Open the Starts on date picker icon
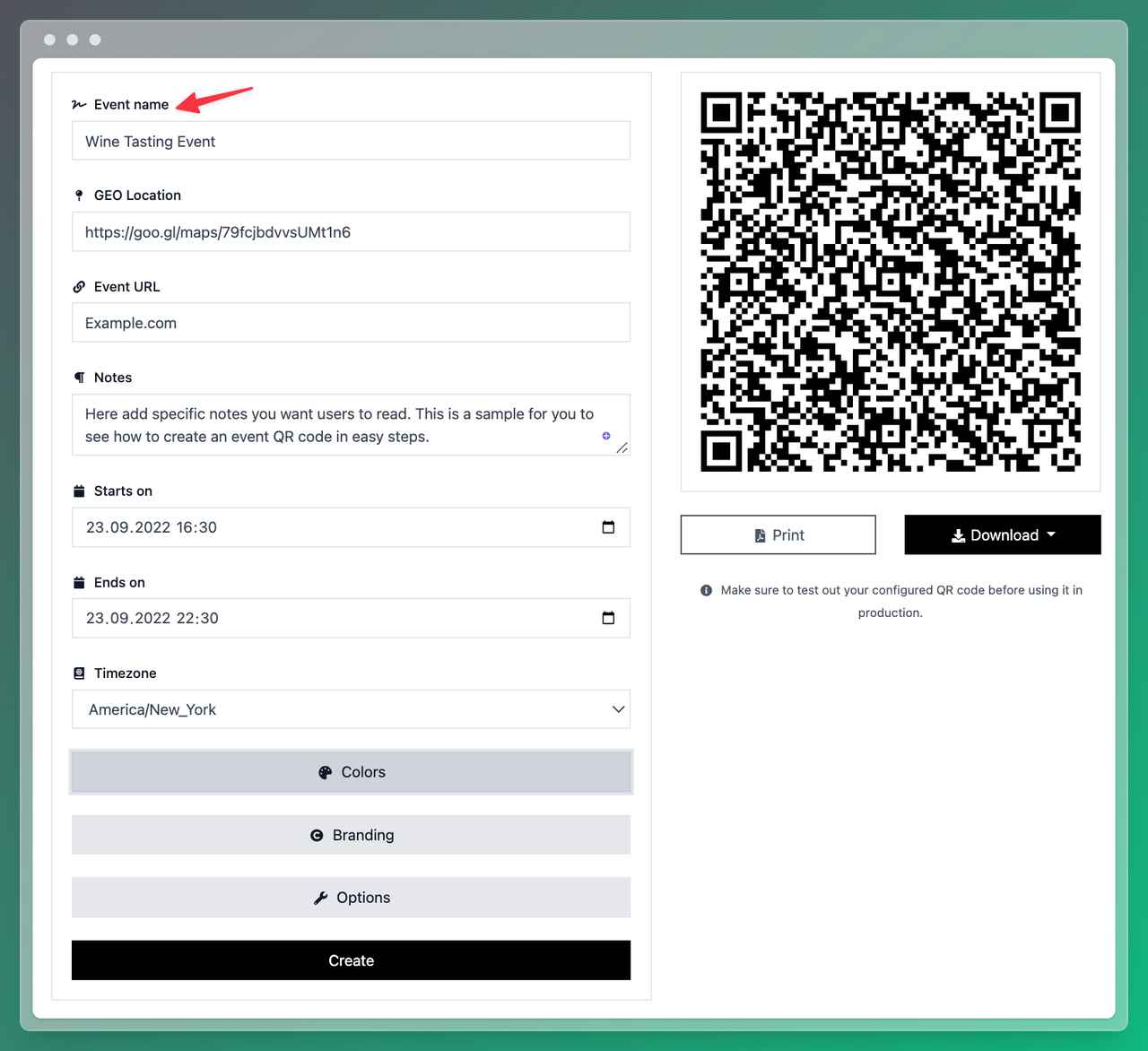Viewport: 1148px width, 1051px height. pyautogui.click(x=608, y=527)
